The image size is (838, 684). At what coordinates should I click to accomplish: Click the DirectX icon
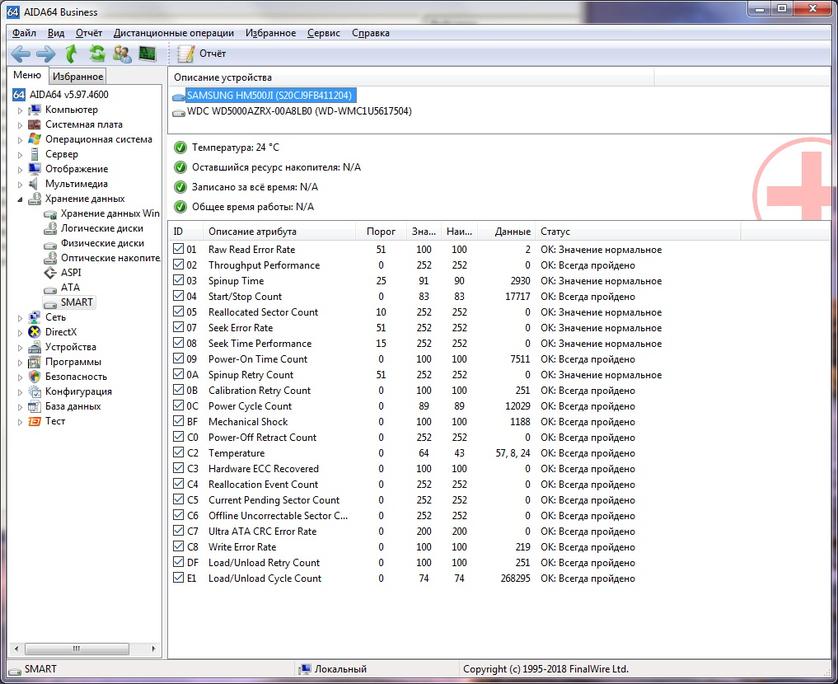pos(35,332)
